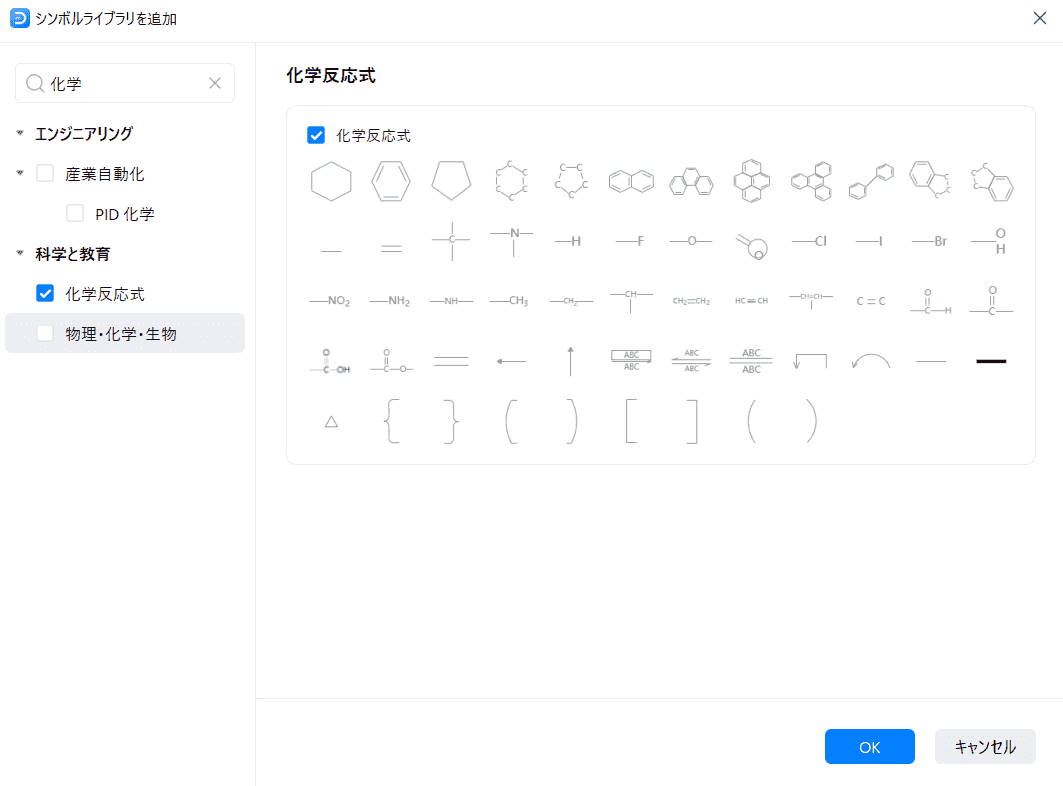Select the thick bold line symbol
1063x786 pixels.
pos(991,361)
